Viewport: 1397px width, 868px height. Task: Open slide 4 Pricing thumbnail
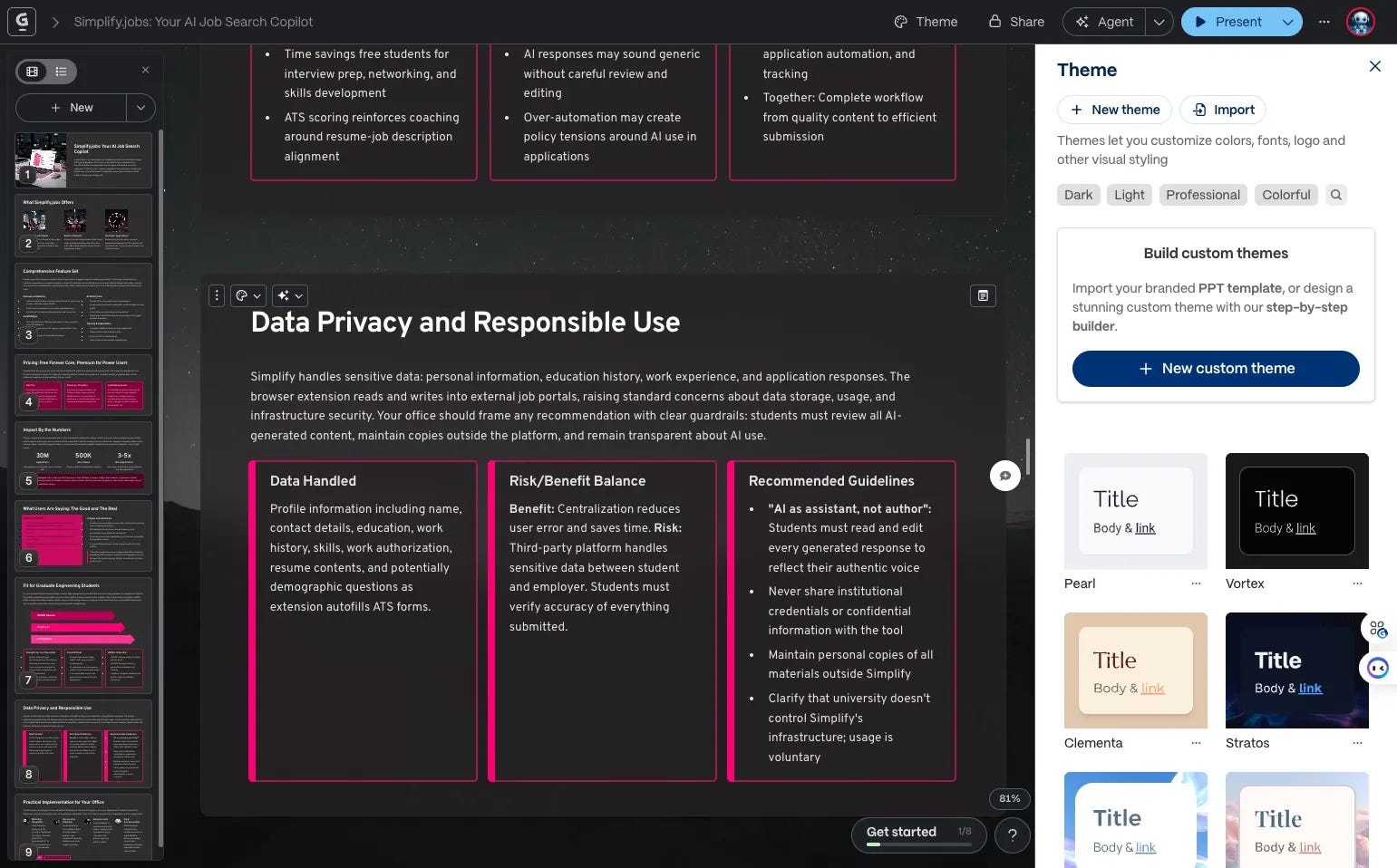click(83, 384)
